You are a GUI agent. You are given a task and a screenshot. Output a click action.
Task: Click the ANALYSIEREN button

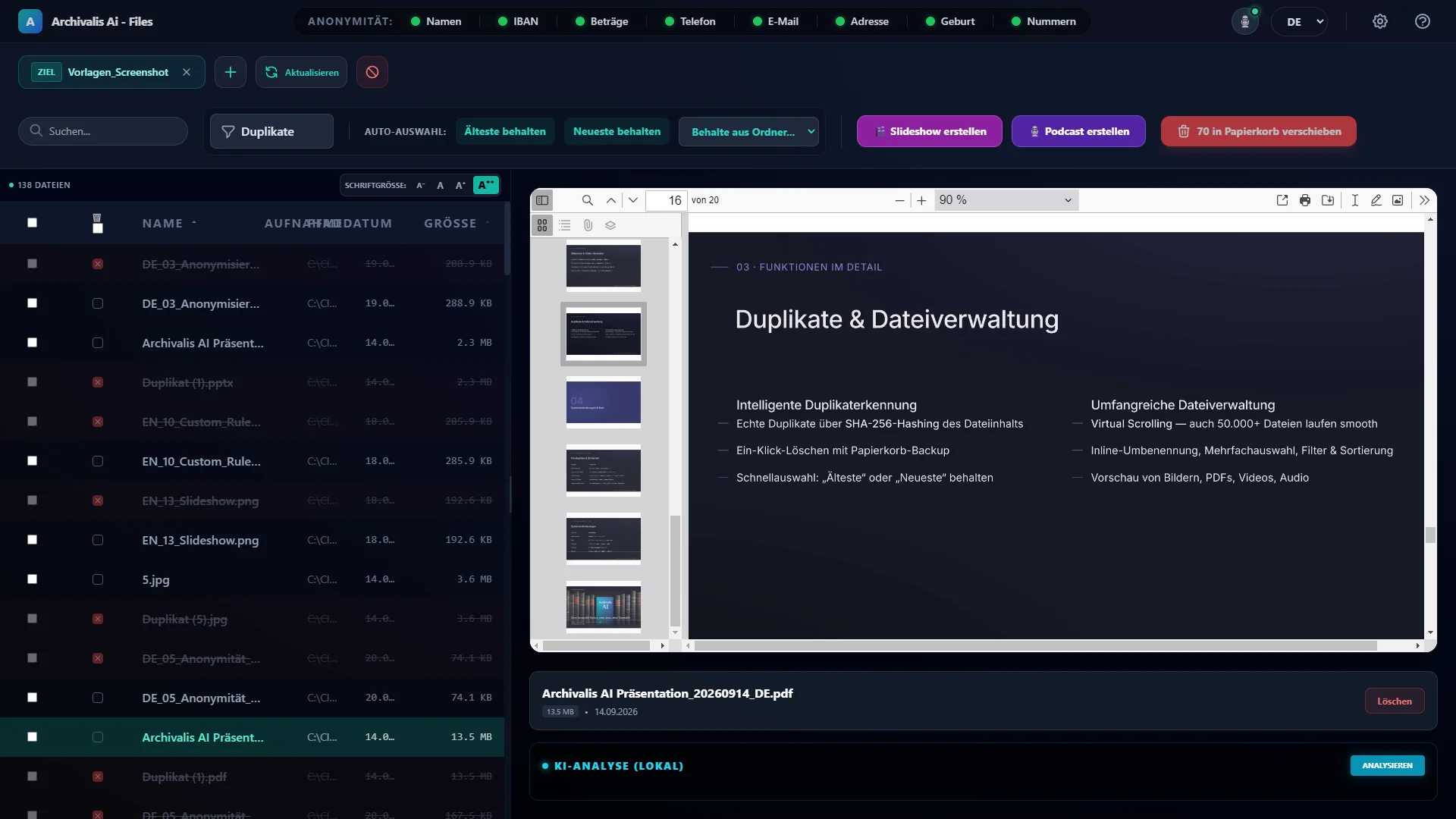[x=1387, y=765]
